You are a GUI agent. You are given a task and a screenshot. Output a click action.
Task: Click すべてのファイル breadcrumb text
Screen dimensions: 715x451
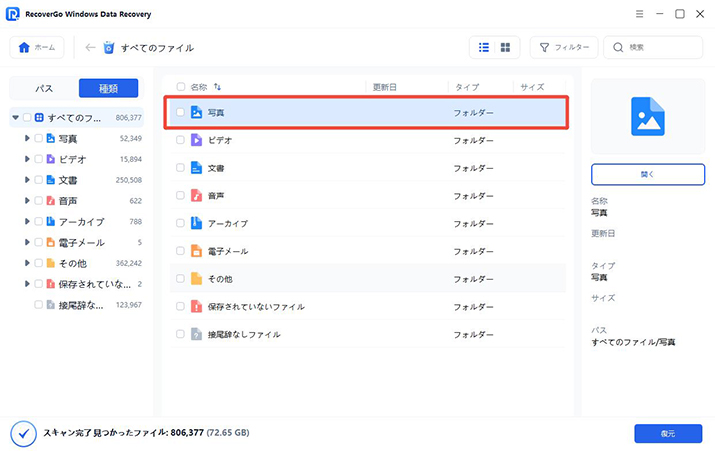(x=157, y=47)
